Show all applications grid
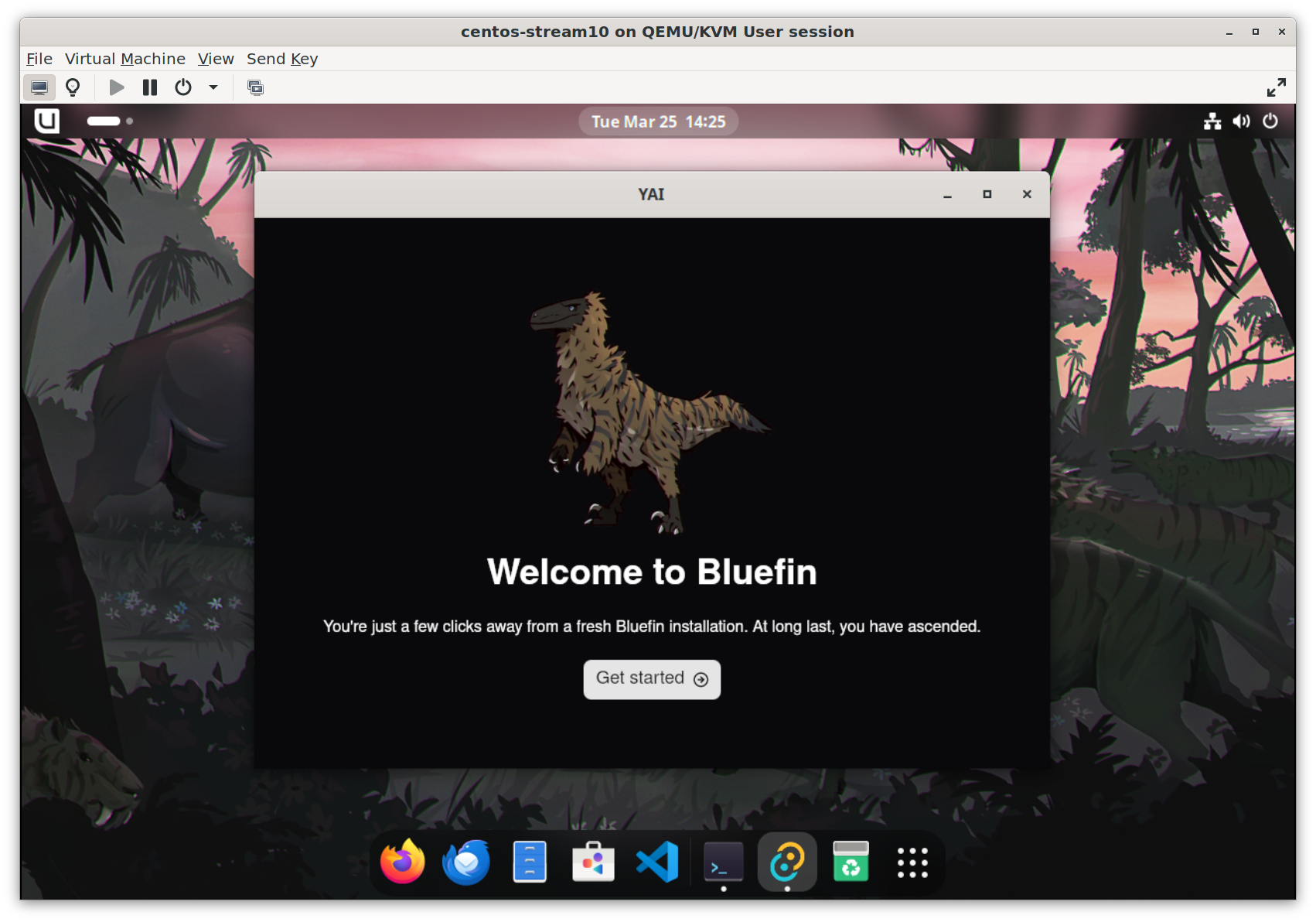 (x=912, y=862)
